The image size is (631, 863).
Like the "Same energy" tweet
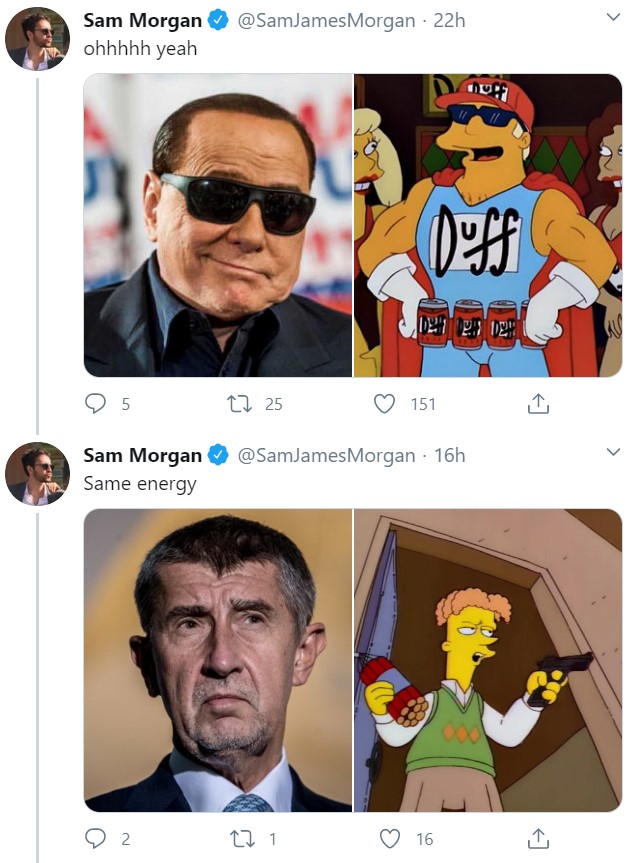pyautogui.click(x=391, y=839)
